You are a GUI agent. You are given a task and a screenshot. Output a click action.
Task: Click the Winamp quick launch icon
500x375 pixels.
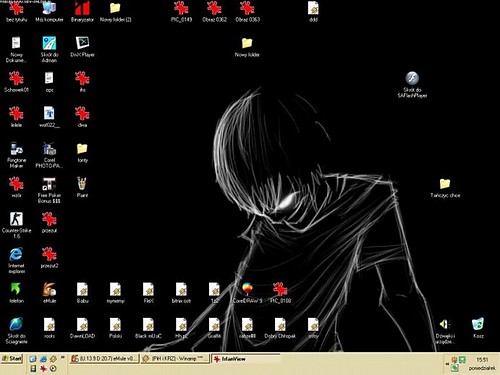click(53, 359)
